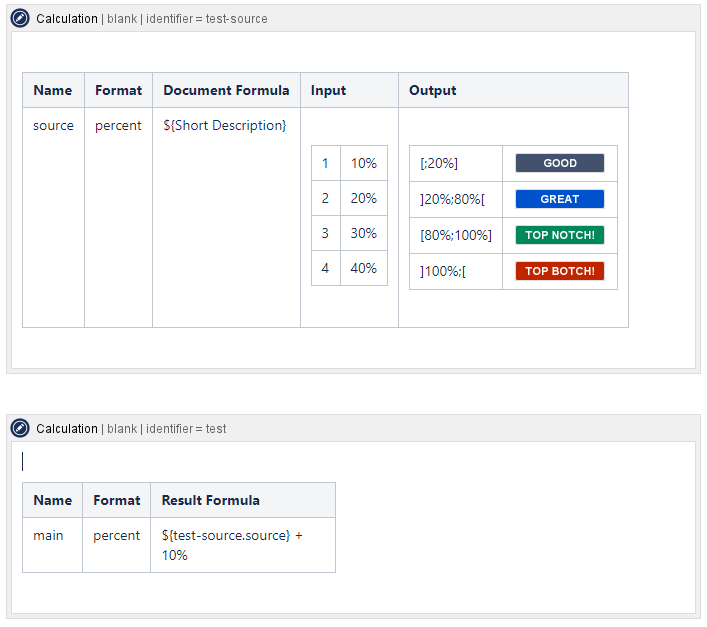
Task: Click the [80%;100%] range cell
Action: (455, 235)
